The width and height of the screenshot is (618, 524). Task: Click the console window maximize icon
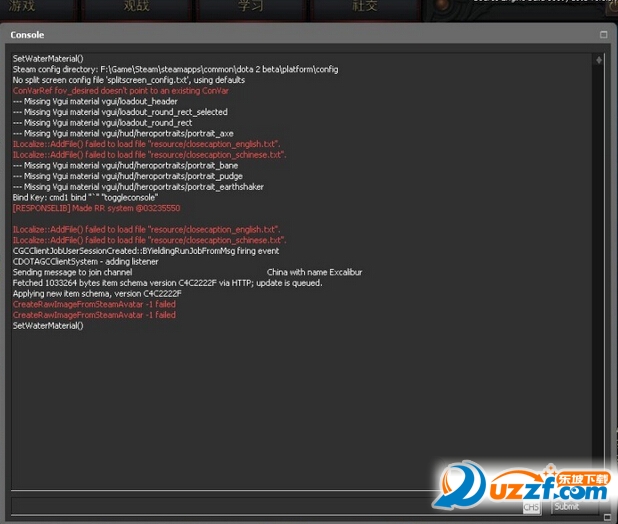pos(603,35)
